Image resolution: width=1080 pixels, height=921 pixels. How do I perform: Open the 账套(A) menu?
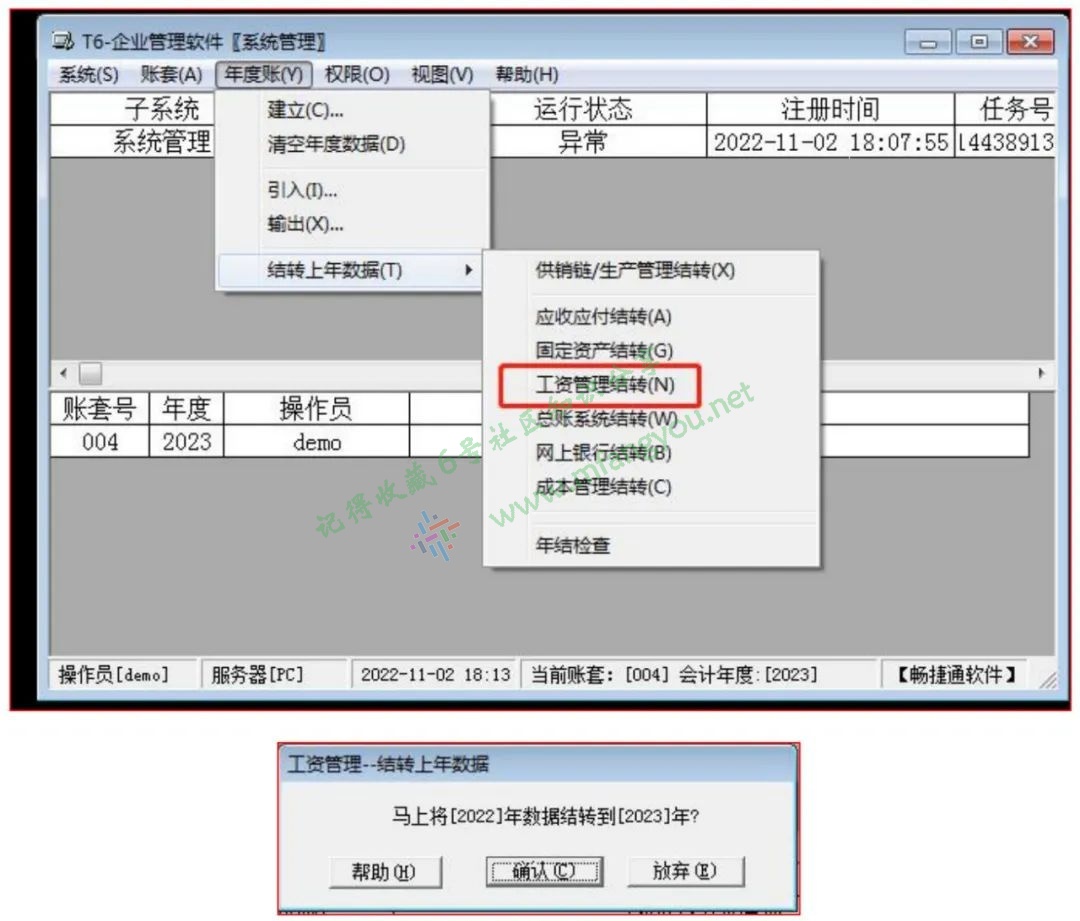[x=171, y=75]
